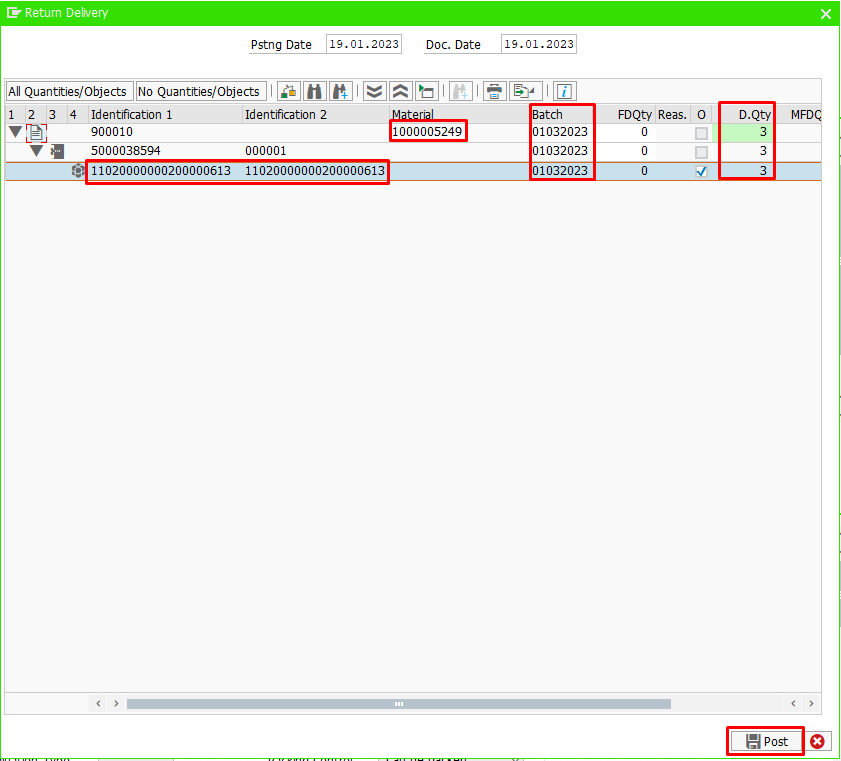Click the Find (binoculars) toolbar icon
This screenshot has height=761, width=841.
point(314,91)
